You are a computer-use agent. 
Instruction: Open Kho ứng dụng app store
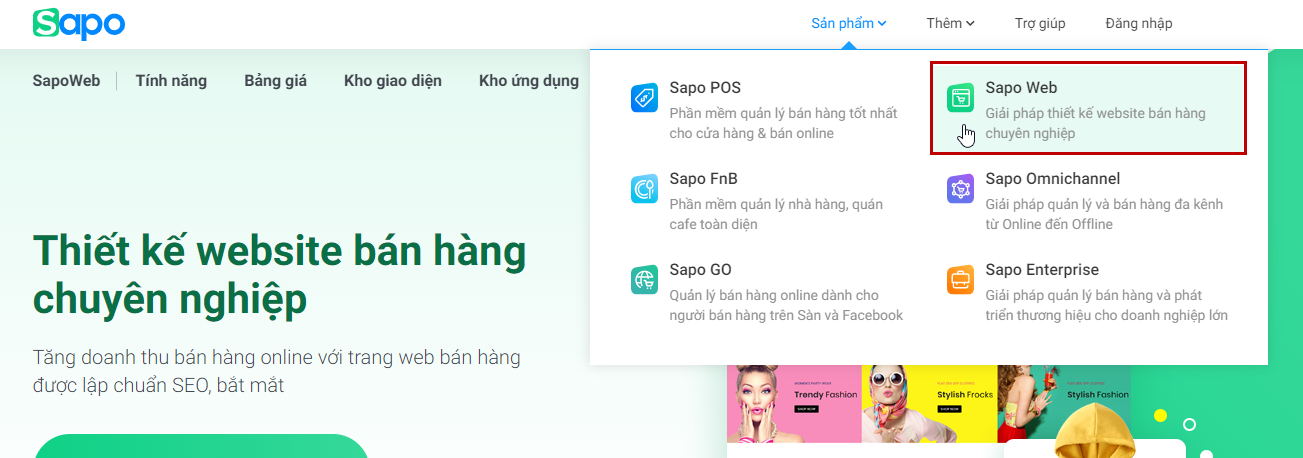(x=529, y=81)
